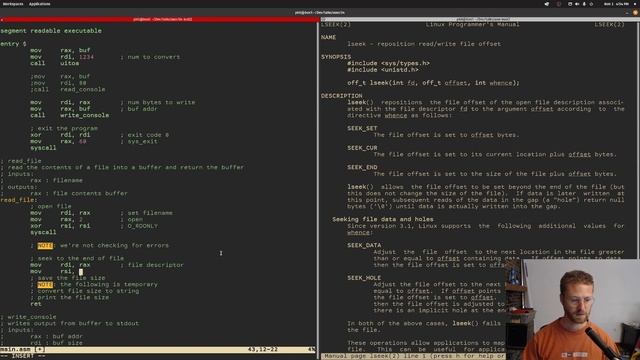This screenshot has width=640, height=360.
Task: Click the SEEK_HOLE entry in the man page
Action: click(x=364, y=278)
